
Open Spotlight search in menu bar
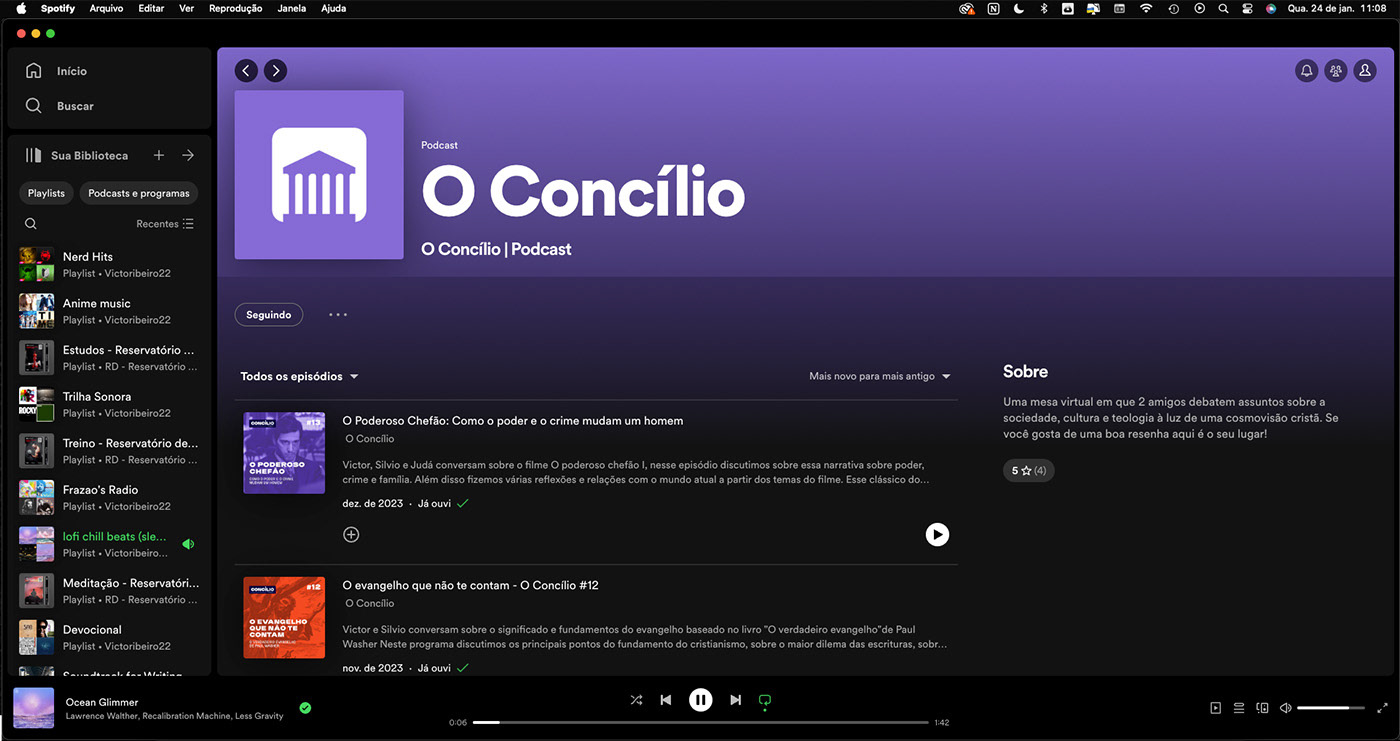pyautogui.click(x=1223, y=8)
